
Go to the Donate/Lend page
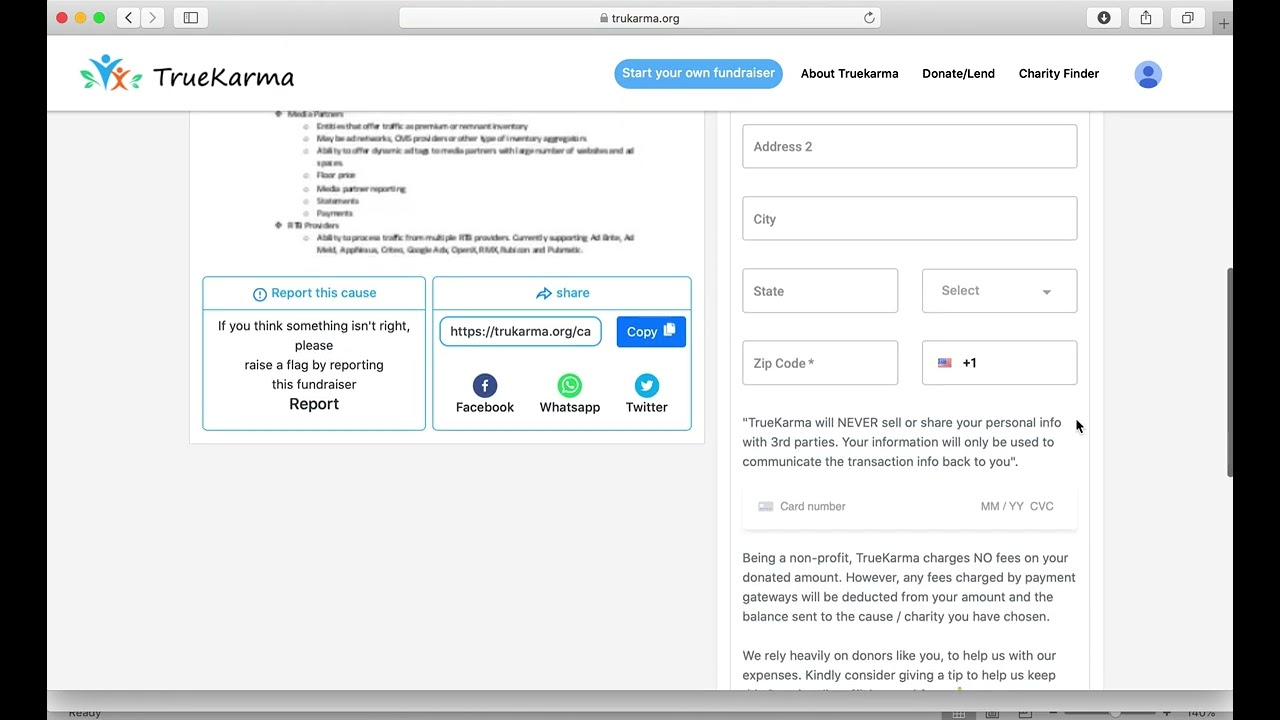point(958,74)
